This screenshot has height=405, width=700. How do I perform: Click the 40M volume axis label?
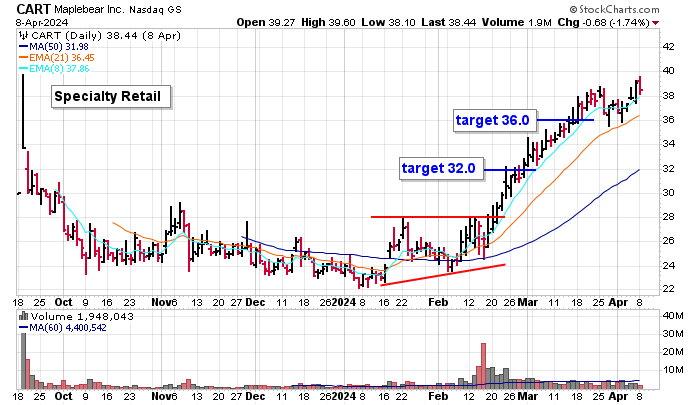click(673, 316)
